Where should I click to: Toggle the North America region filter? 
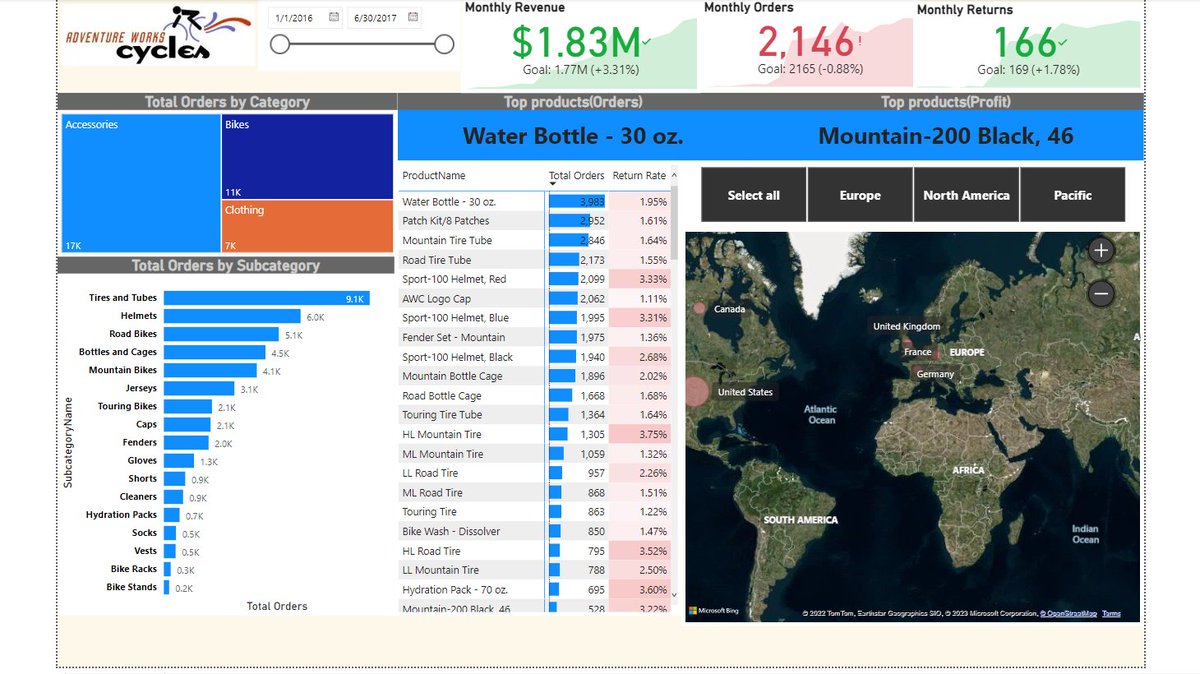(966, 194)
